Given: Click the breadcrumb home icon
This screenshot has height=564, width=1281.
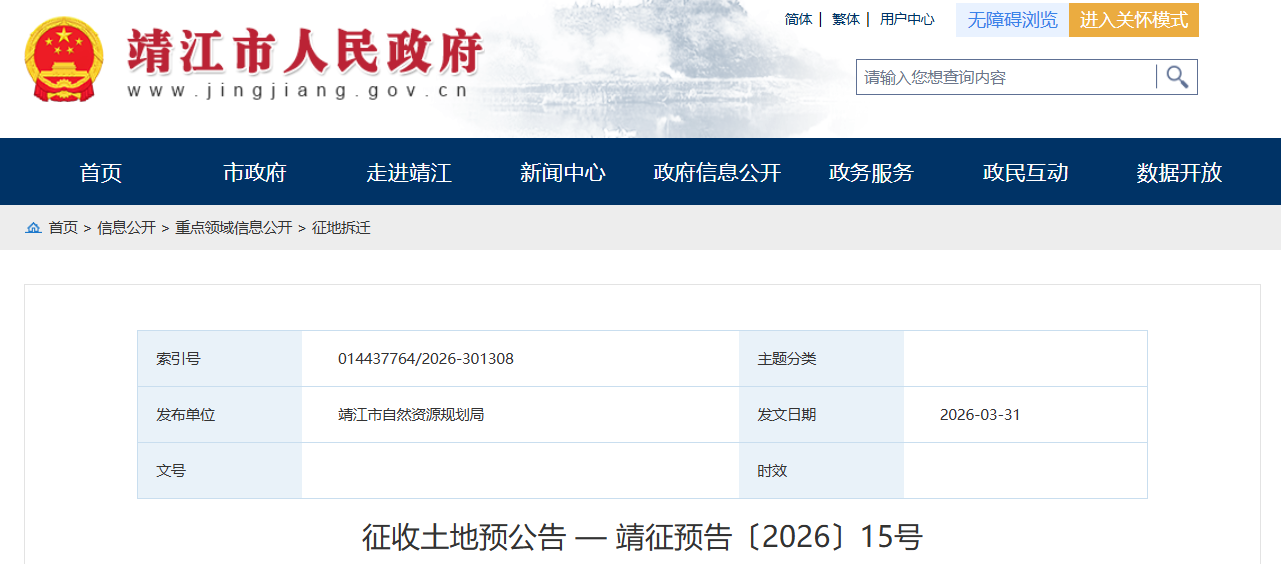Looking at the screenshot, I should click(34, 228).
